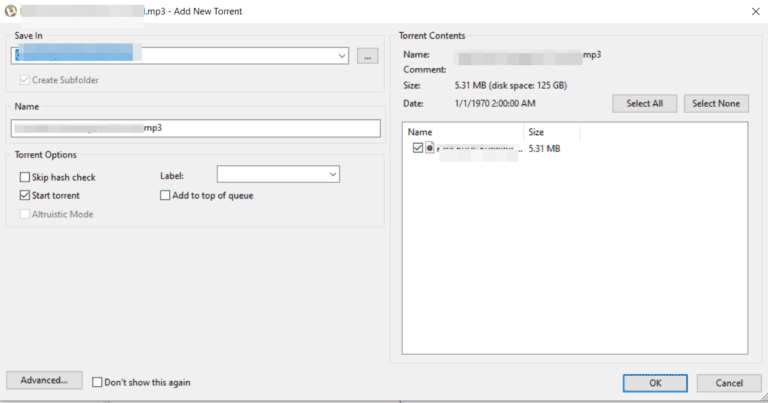This screenshot has height=403, width=768.
Task: Click the uTorrent app icon in title bar
Action: (x=11, y=11)
